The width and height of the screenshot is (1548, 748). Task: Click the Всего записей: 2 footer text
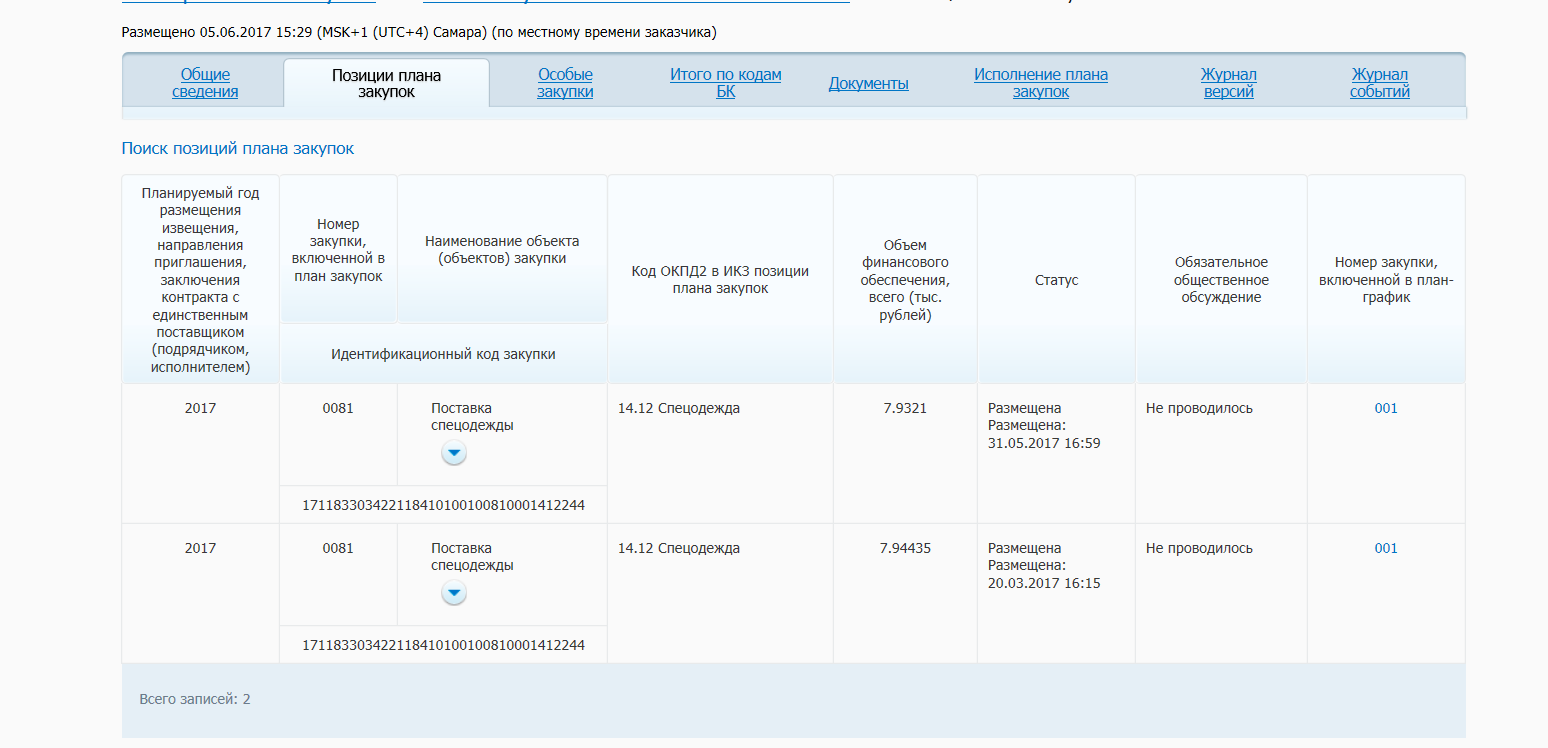coord(195,699)
